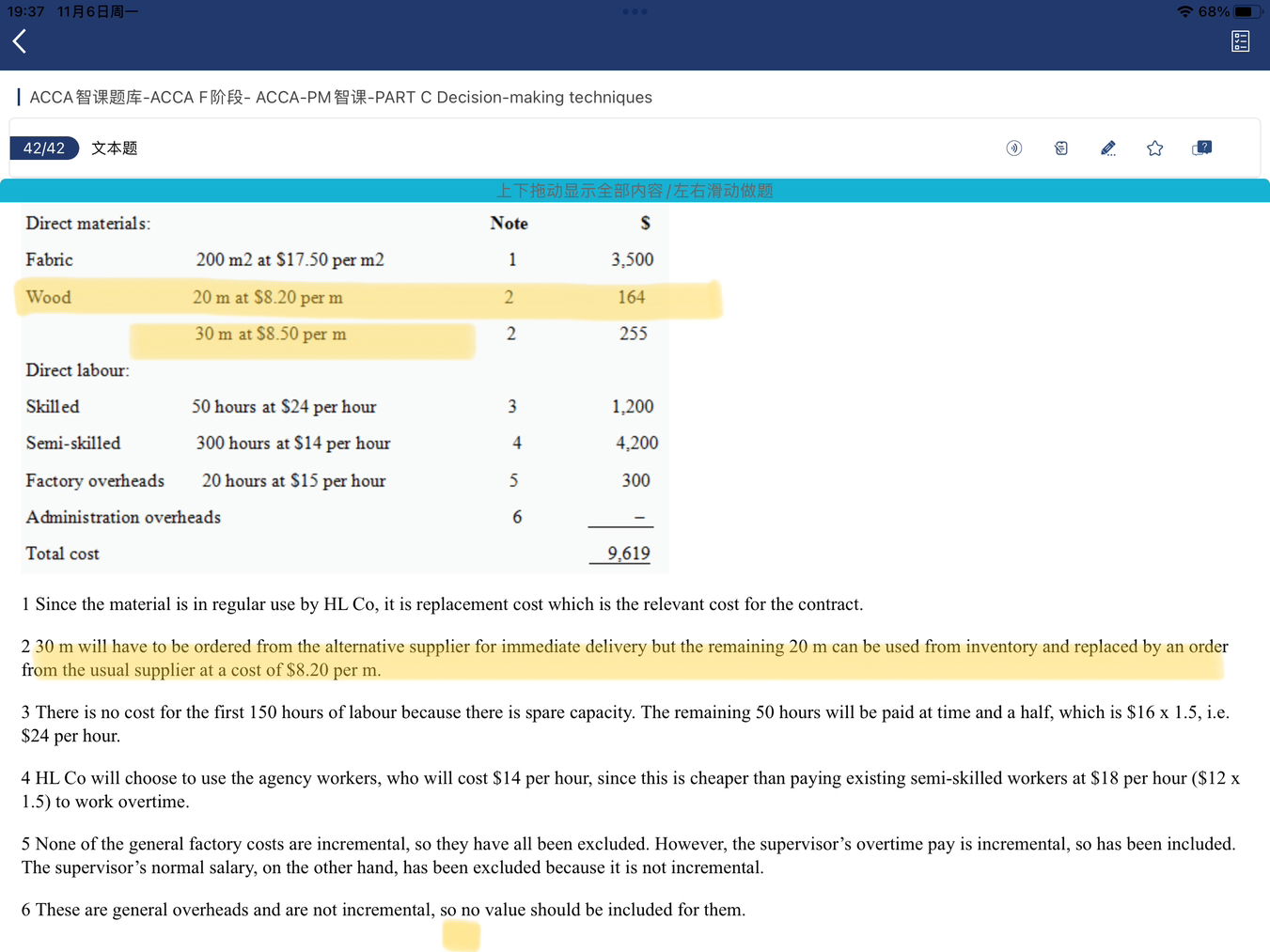The image size is (1270, 952).
Task: Tap the yellow highlighted note 2 paragraph
Action: pyautogui.click(x=625, y=658)
